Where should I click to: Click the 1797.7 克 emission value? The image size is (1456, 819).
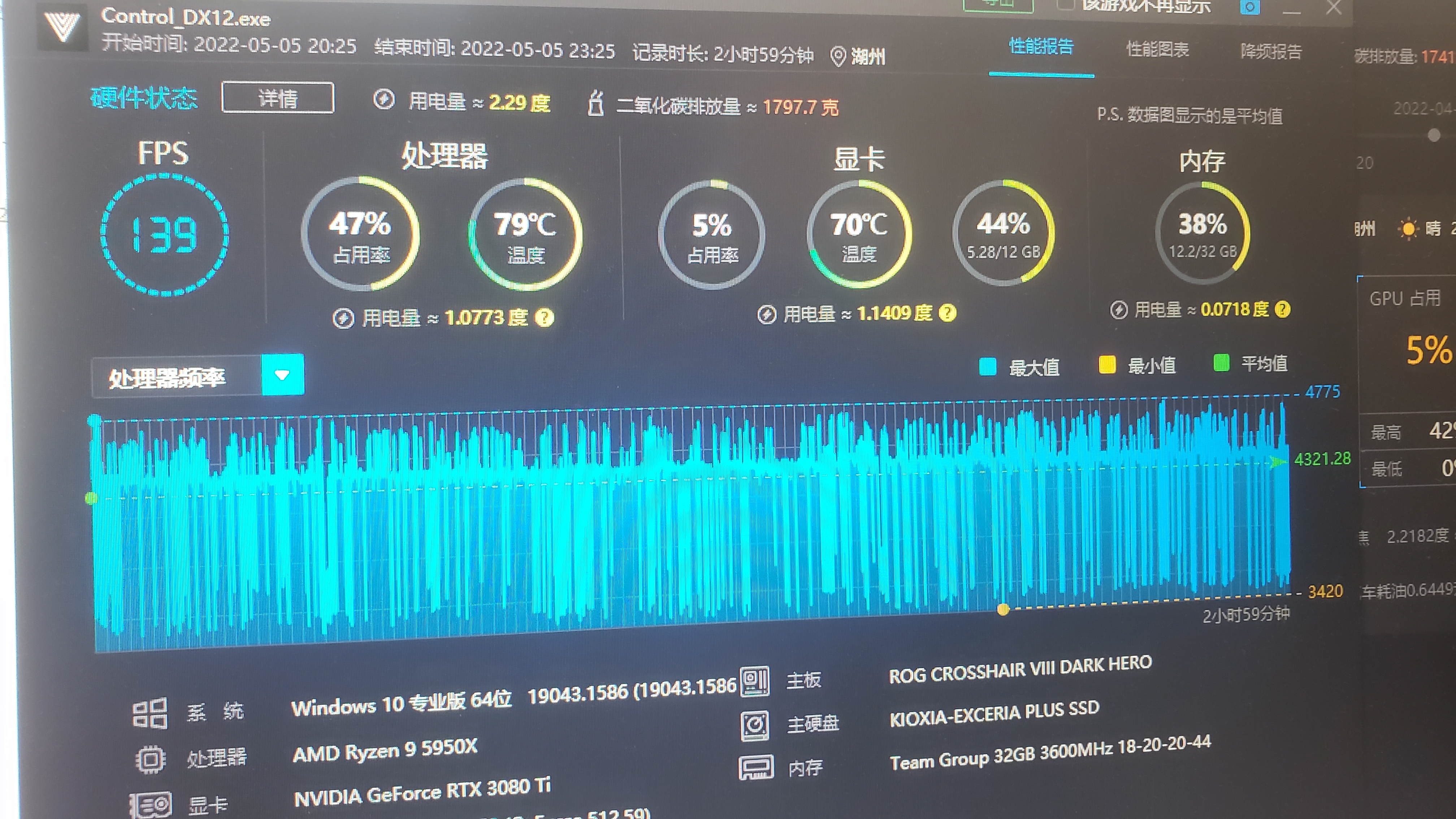pyautogui.click(x=800, y=107)
